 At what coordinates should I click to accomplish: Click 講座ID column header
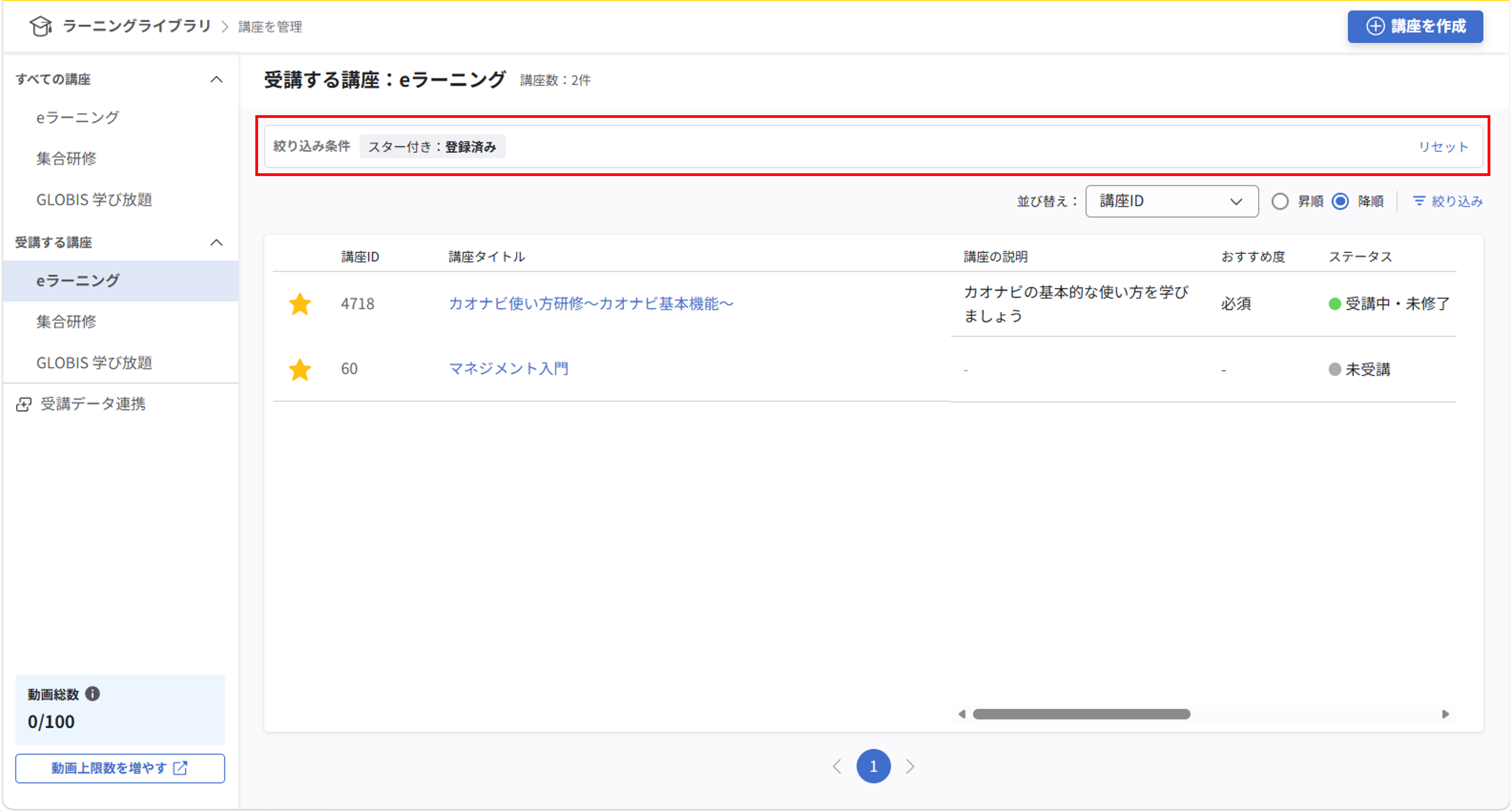[360, 256]
